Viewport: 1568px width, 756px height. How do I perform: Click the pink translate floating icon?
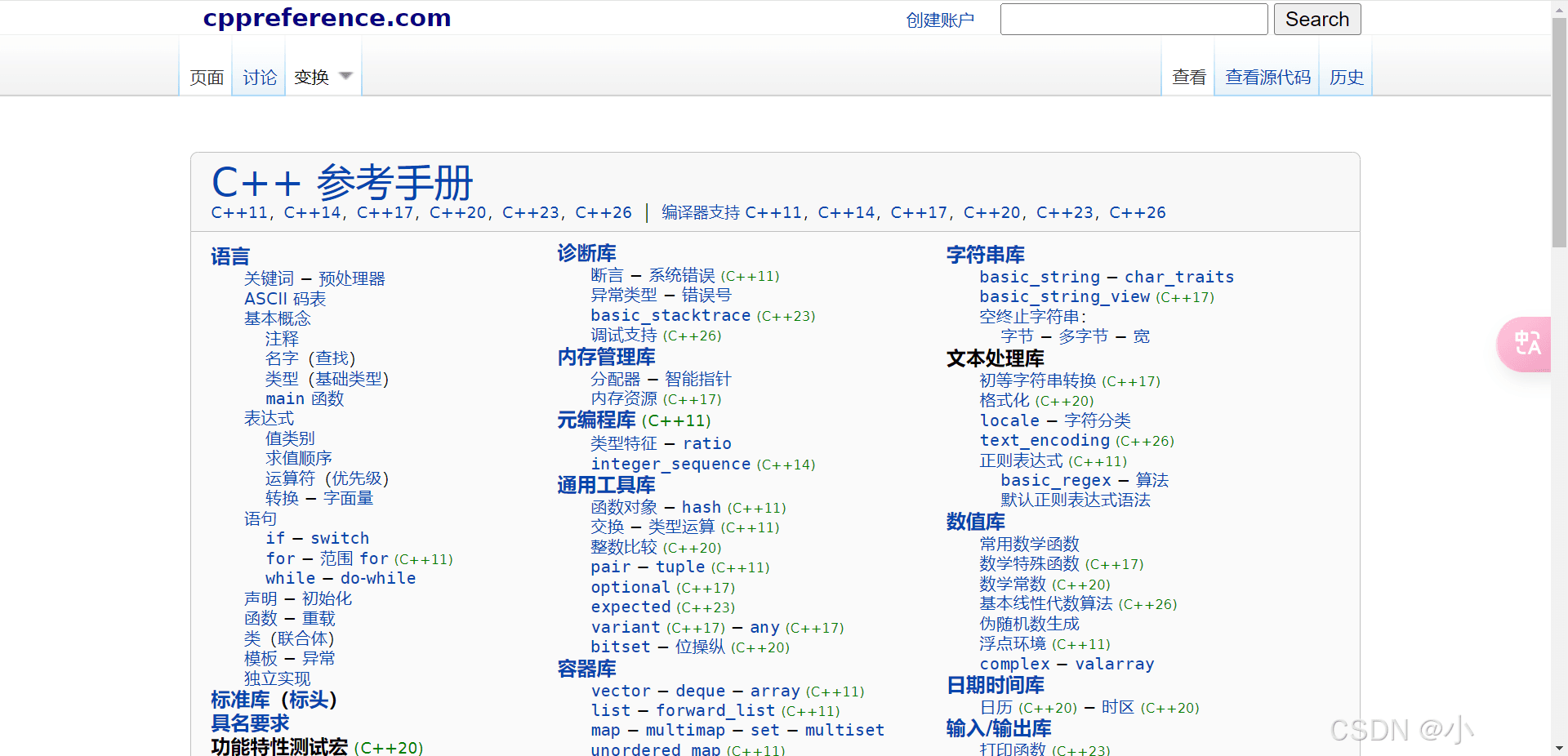(x=1525, y=344)
